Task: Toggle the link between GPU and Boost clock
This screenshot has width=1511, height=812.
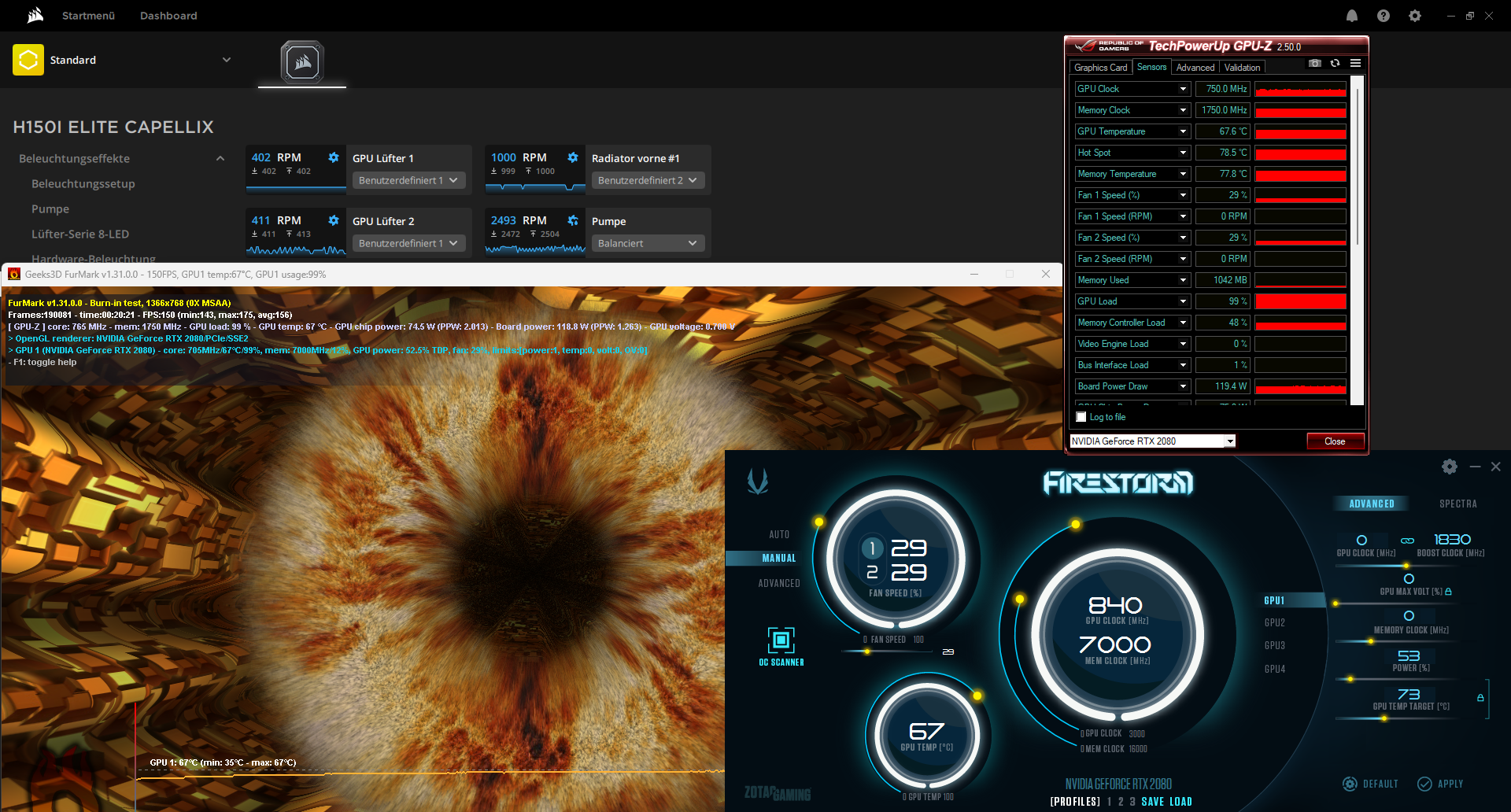Action: pyautogui.click(x=1407, y=540)
